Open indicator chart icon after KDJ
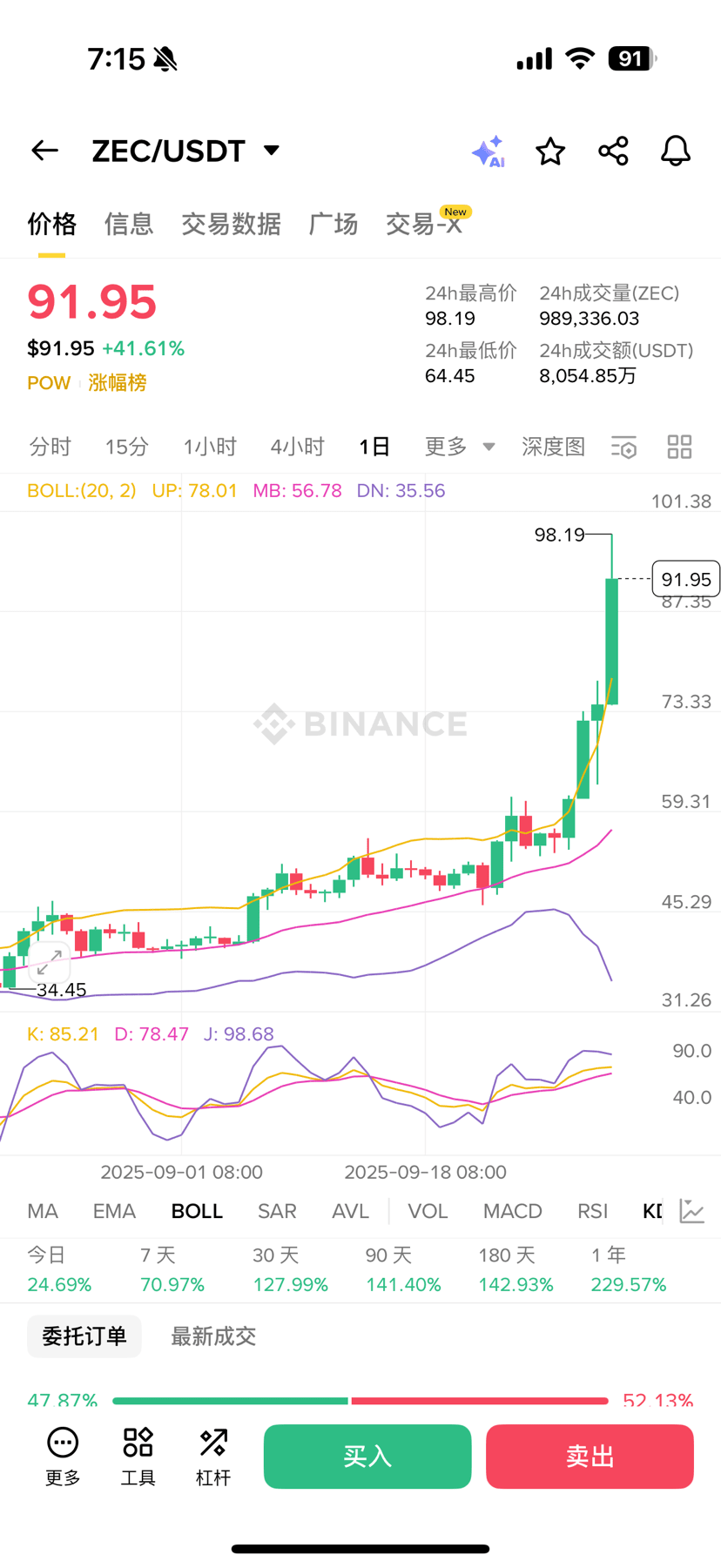Screen dimensions: 721x1568 [692, 1211]
